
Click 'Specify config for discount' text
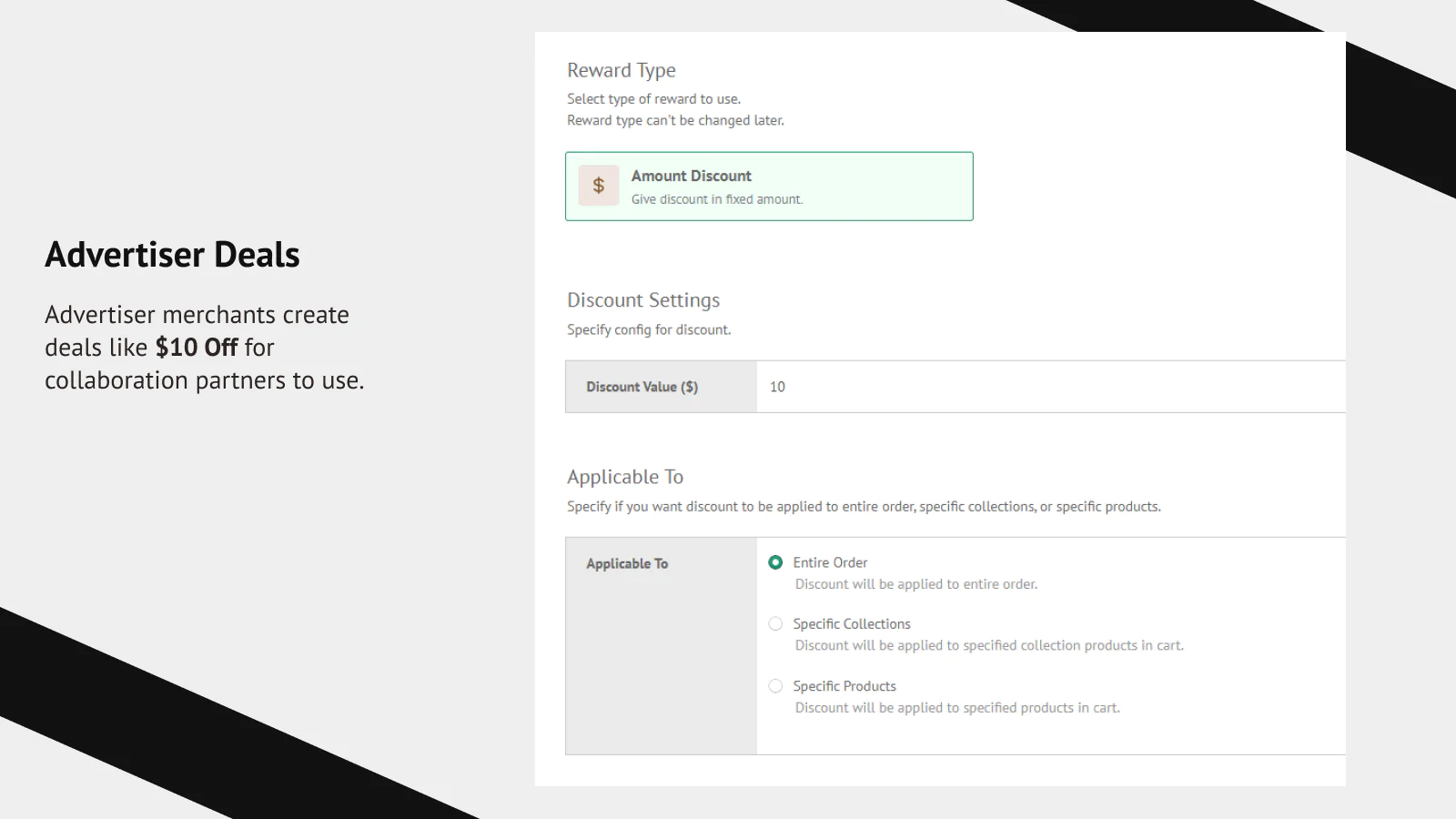pyautogui.click(x=648, y=329)
